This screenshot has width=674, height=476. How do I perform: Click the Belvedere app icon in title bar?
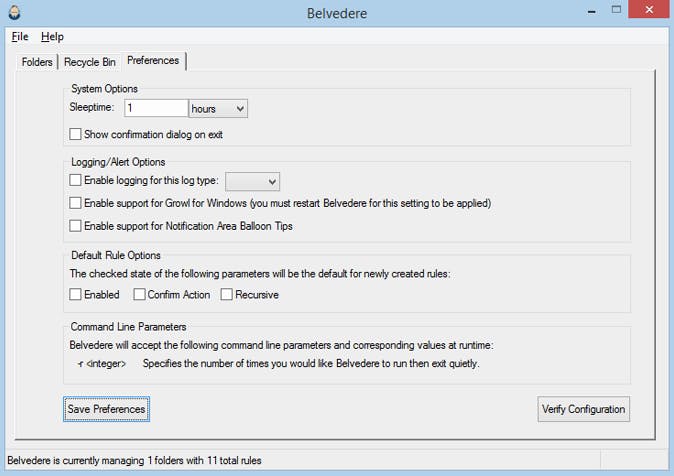pyautogui.click(x=14, y=12)
